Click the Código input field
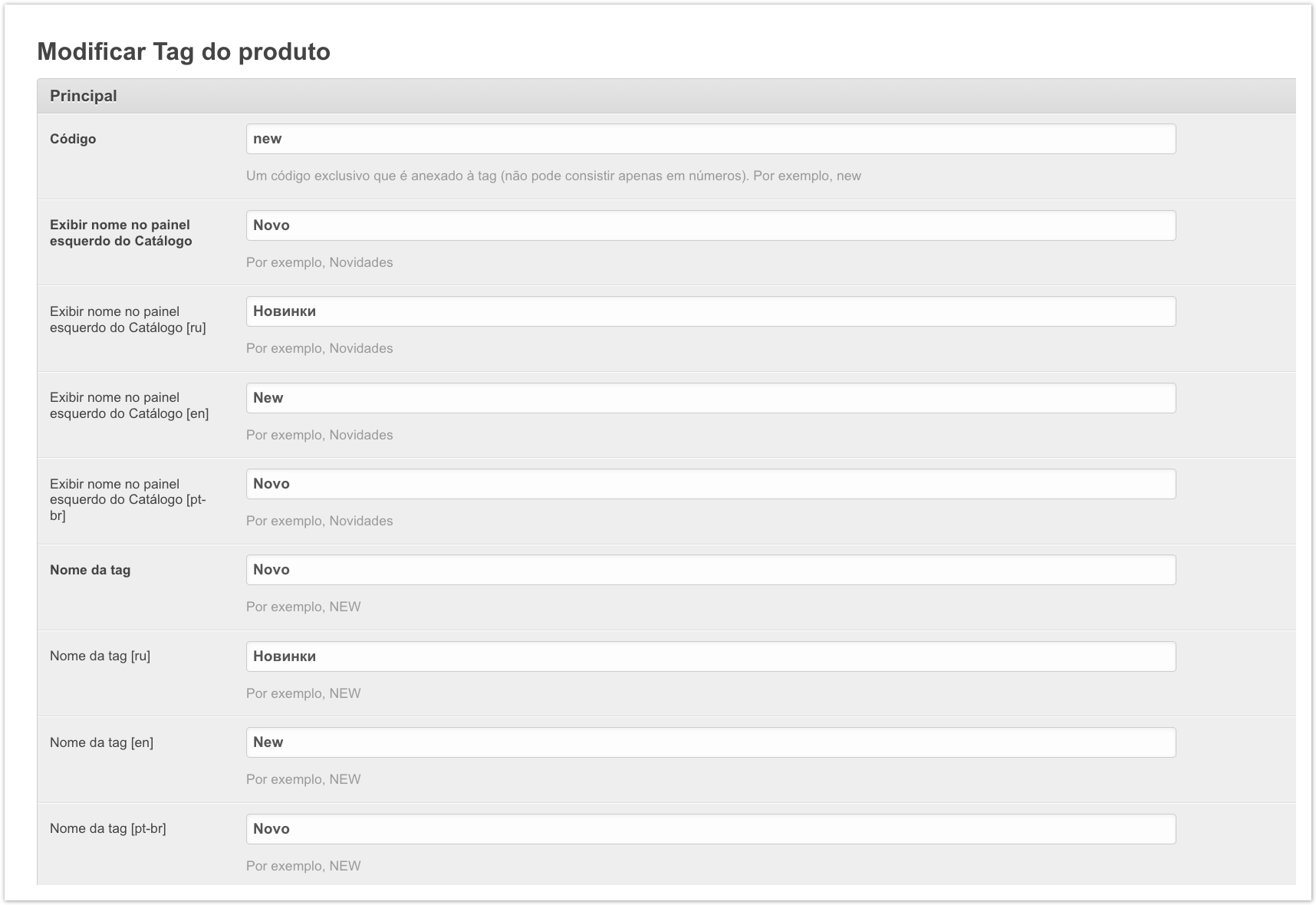The height and width of the screenshot is (905, 1316). pos(710,139)
